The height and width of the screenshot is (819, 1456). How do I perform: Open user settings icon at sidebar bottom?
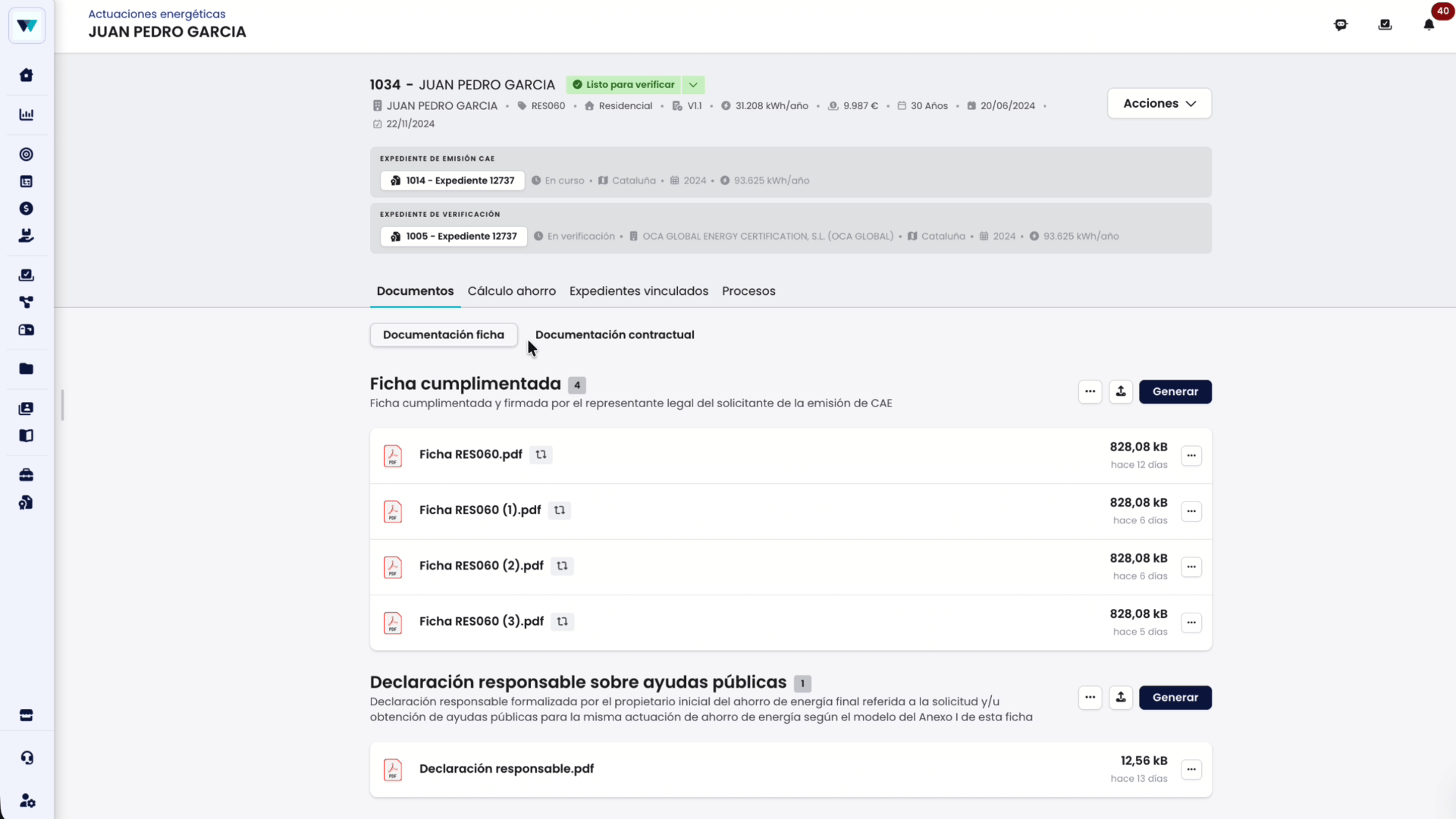coord(27,801)
